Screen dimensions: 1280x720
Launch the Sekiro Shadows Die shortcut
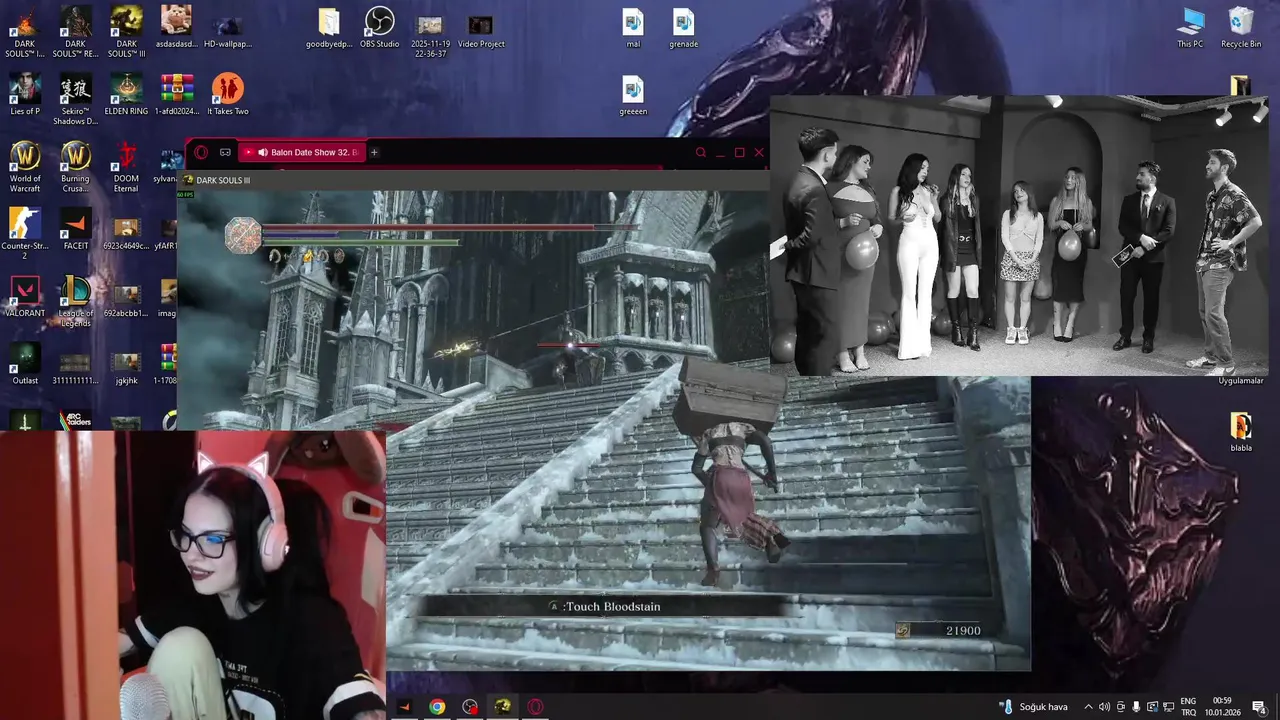[x=75, y=99]
